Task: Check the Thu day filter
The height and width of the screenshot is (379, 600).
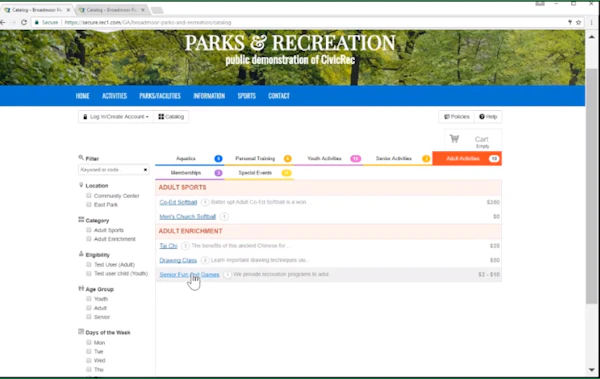Action: tap(89, 369)
